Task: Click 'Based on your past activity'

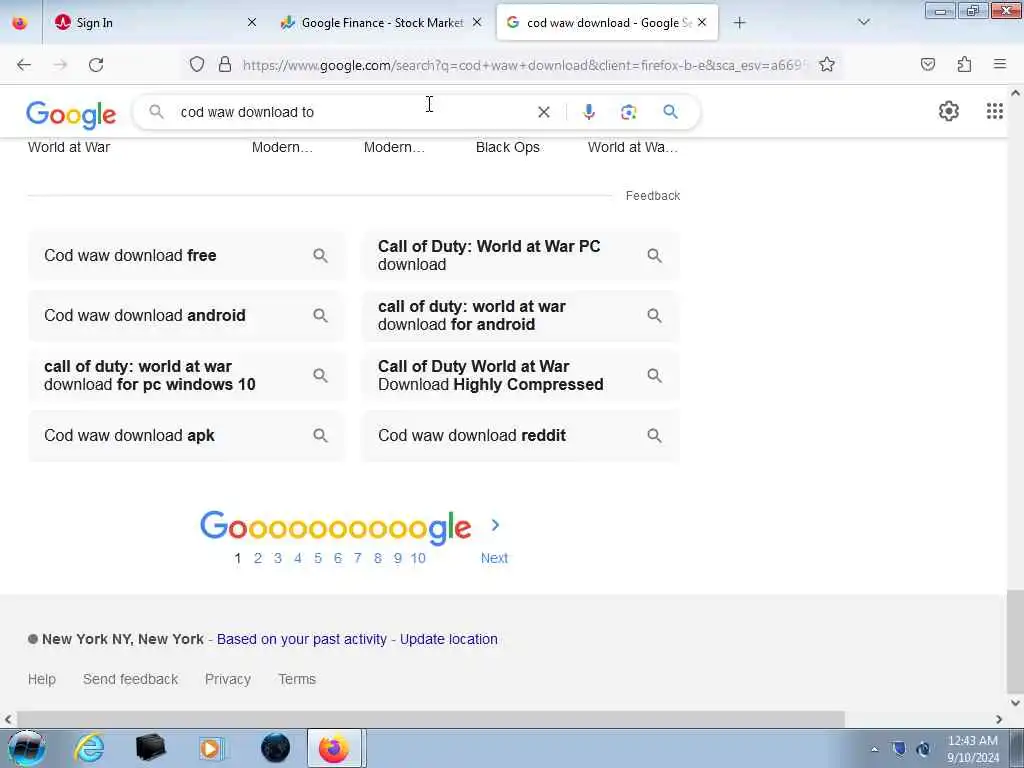Action: pyautogui.click(x=302, y=639)
